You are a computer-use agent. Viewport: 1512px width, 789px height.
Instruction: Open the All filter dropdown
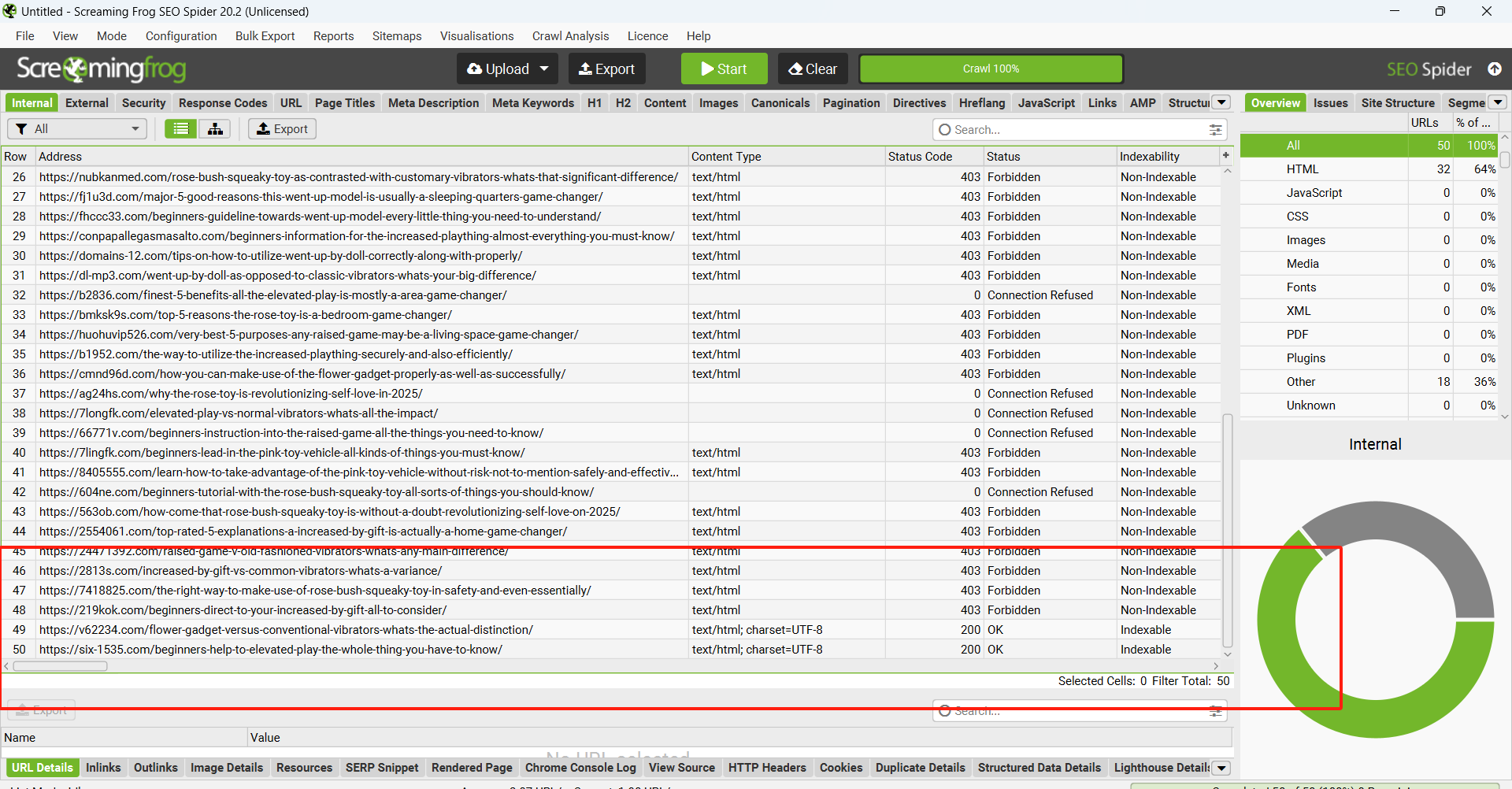(77, 129)
